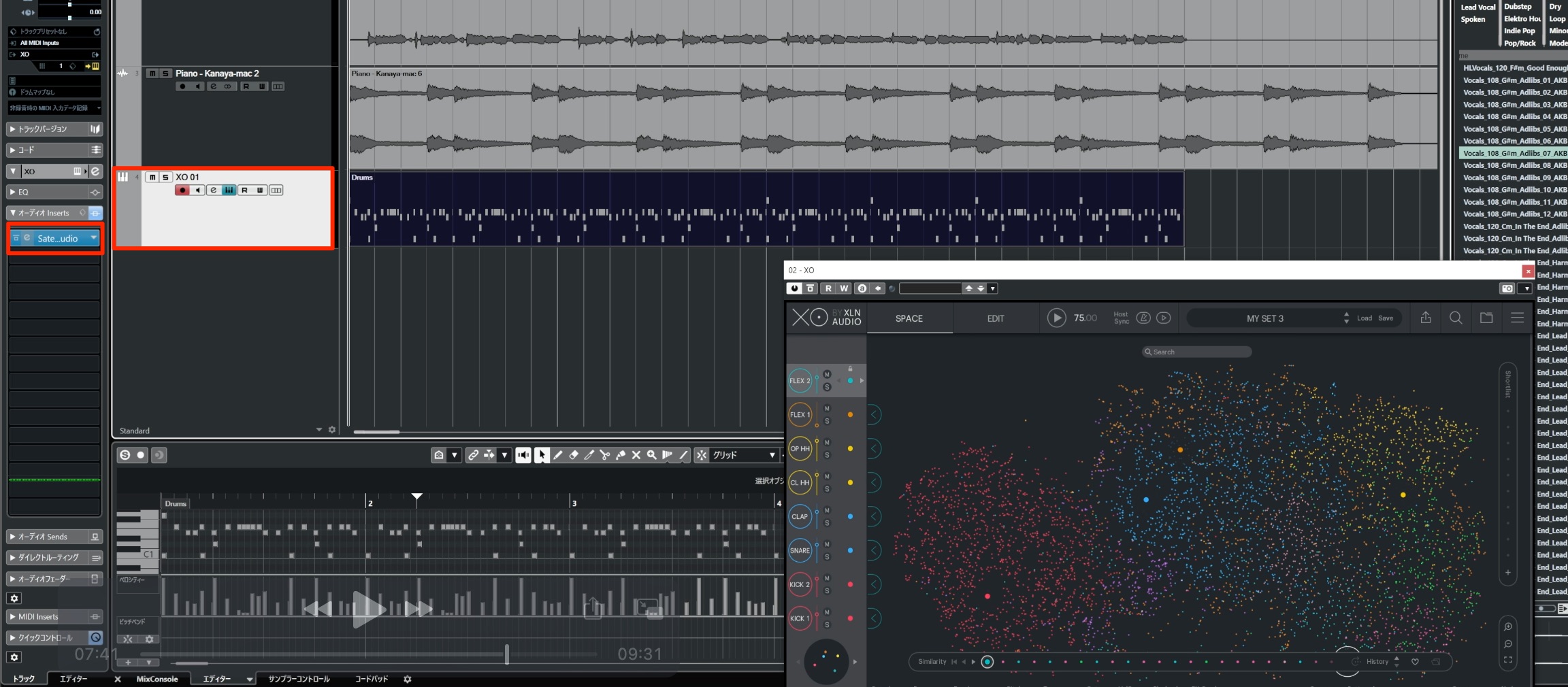Click the XO plugin search magnifier icon

click(1456, 318)
